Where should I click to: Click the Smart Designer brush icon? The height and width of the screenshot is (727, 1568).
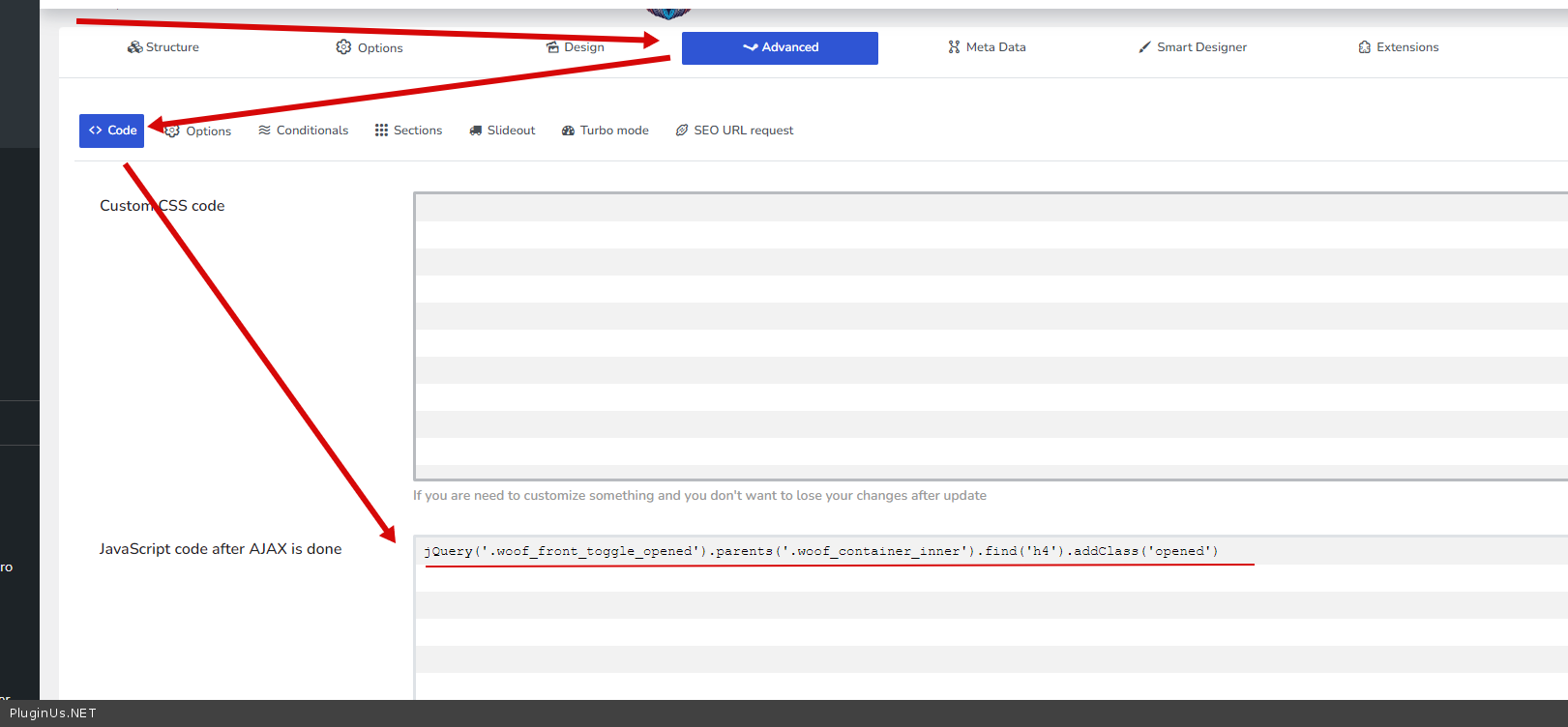1144,47
